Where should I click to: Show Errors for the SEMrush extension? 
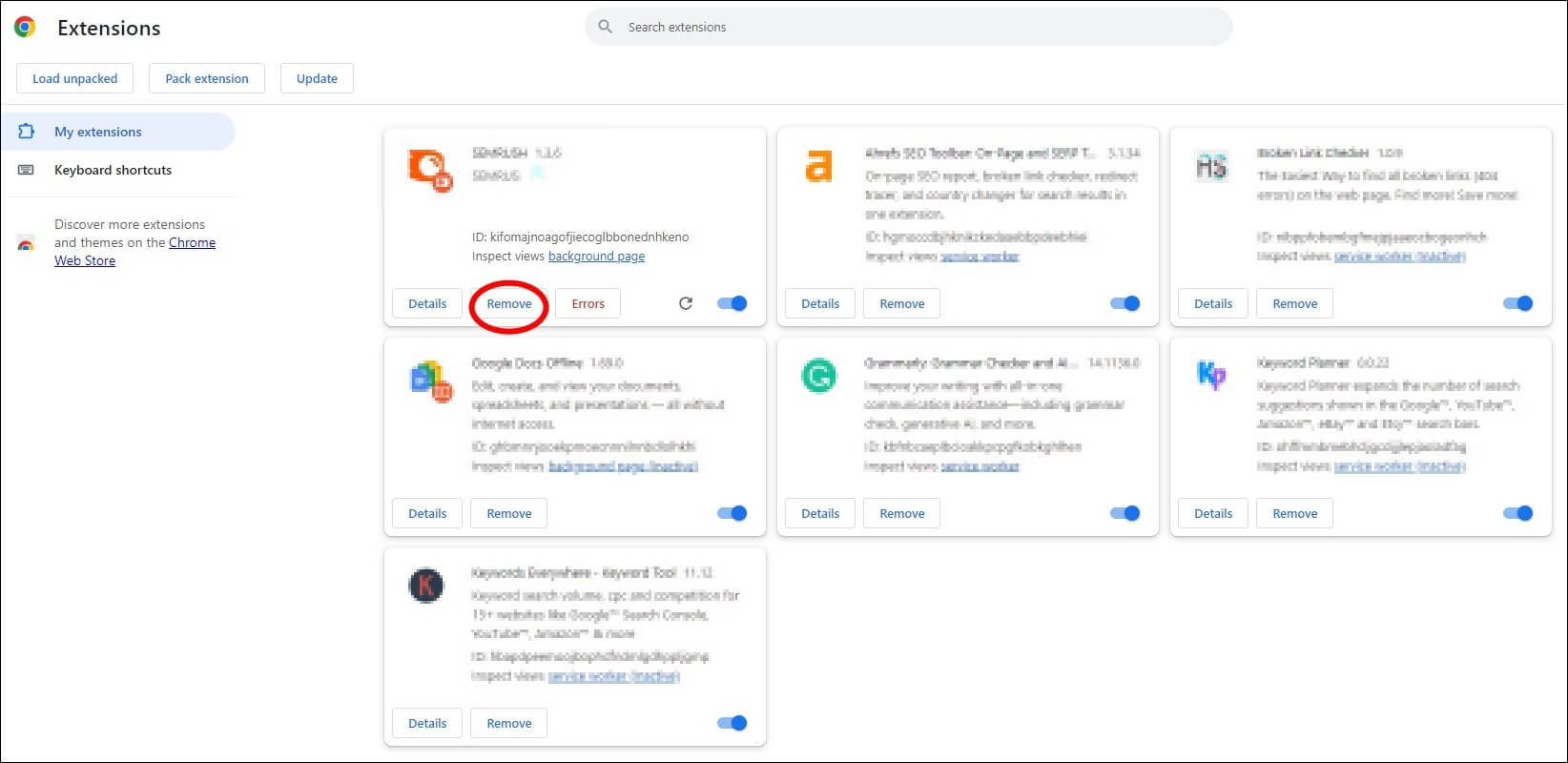[588, 303]
